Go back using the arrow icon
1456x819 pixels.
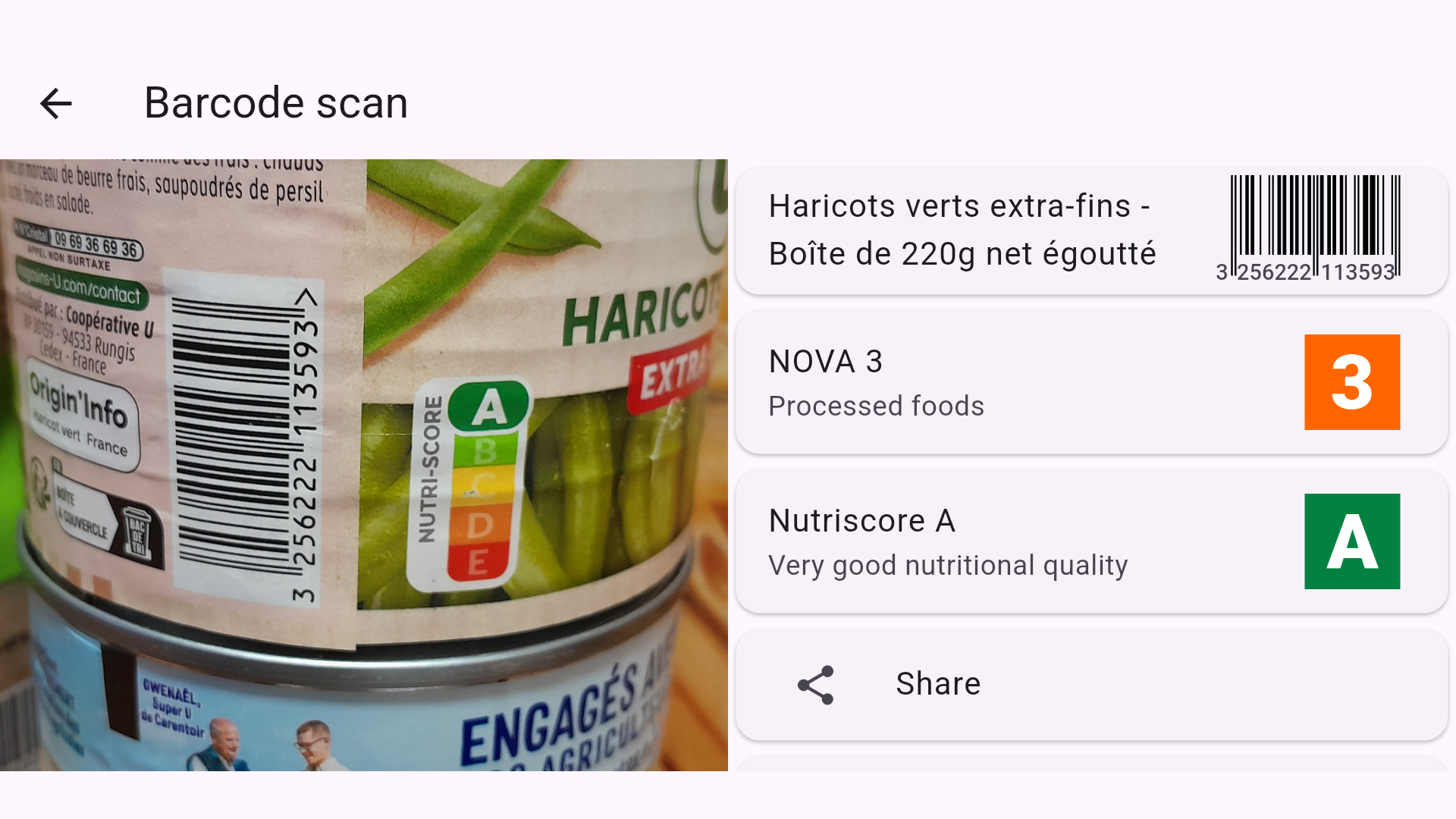(x=56, y=104)
